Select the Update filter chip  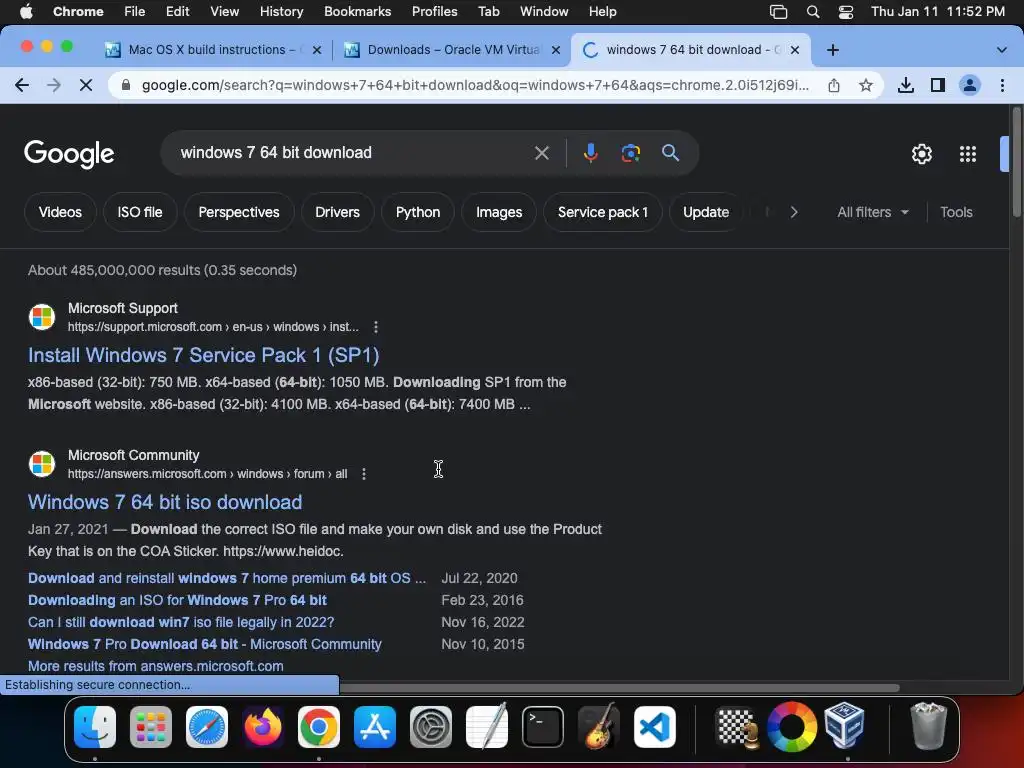[x=706, y=212]
